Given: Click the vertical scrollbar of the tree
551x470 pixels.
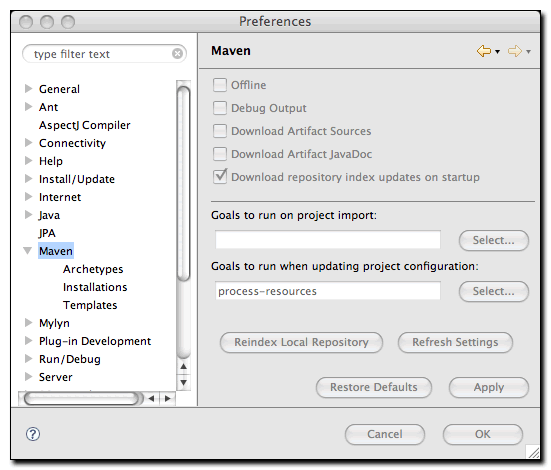Looking at the screenshot, I should pos(183,184).
